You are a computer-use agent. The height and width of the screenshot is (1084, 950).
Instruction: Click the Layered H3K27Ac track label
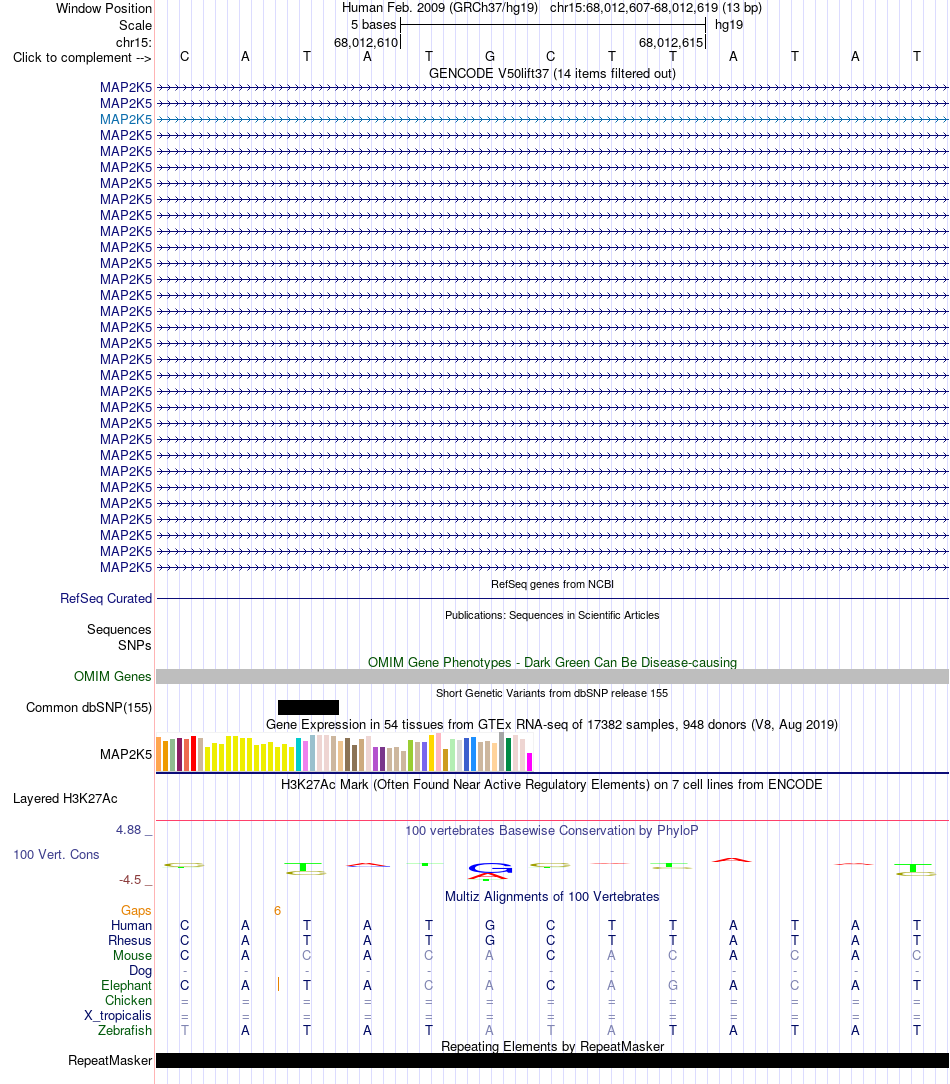[65, 798]
